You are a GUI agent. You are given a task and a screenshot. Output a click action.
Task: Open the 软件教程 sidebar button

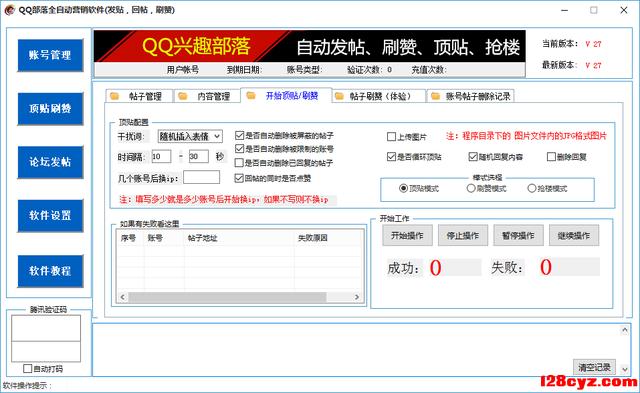(x=50, y=271)
